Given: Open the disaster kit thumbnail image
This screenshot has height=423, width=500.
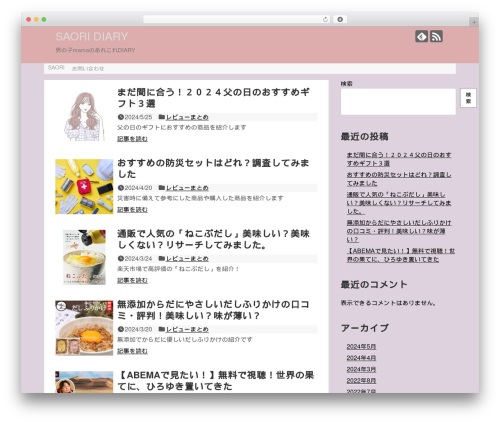Looking at the screenshot, I should point(84,187).
